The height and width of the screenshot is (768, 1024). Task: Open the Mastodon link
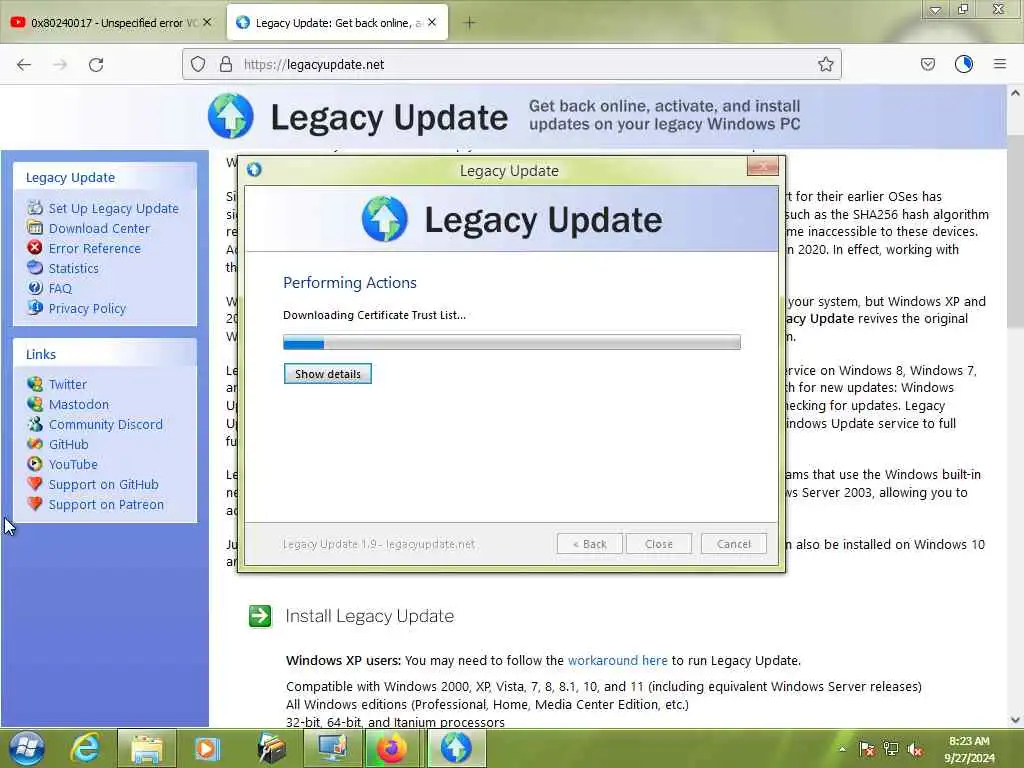pyautogui.click(x=78, y=404)
